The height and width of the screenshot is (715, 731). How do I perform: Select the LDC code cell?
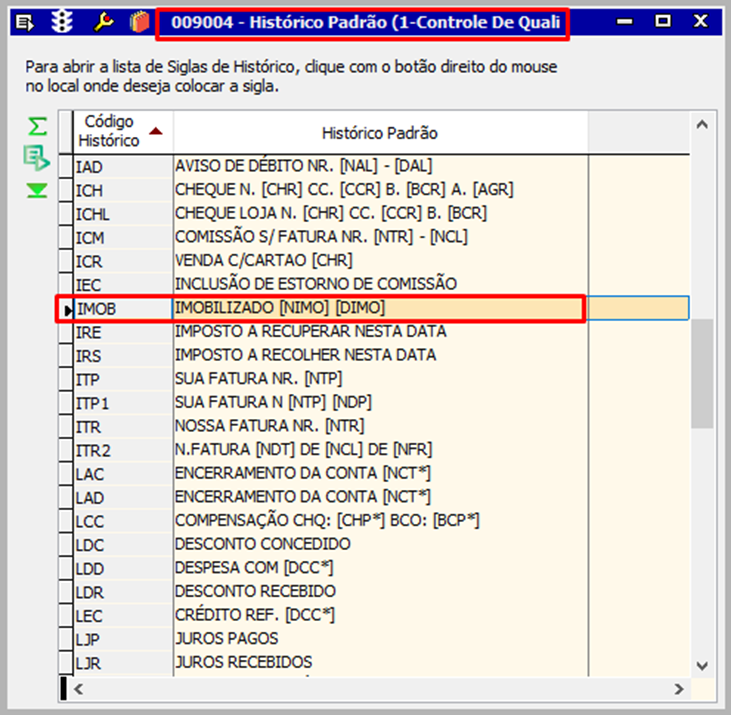[123, 544]
